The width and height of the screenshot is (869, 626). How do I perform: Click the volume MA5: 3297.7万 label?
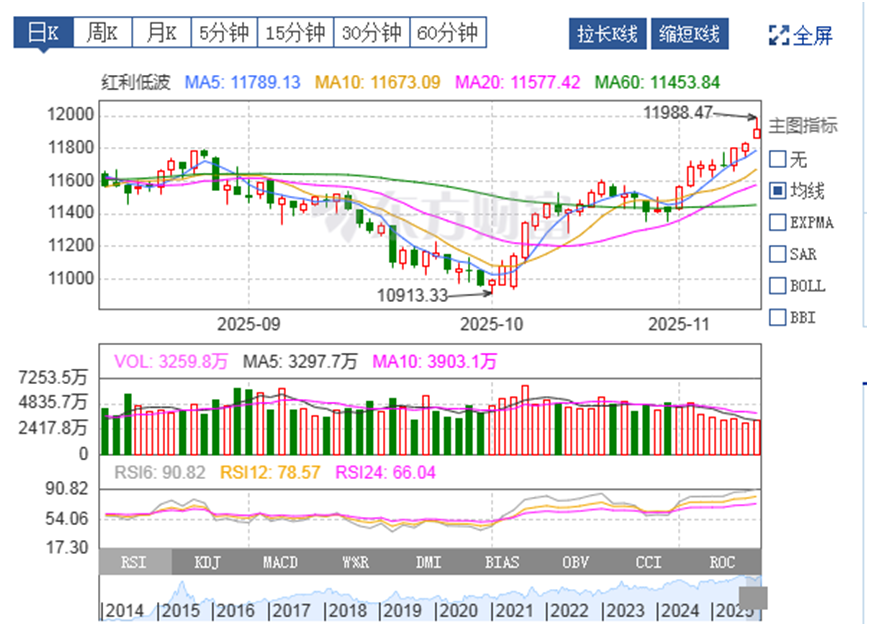pos(300,362)
